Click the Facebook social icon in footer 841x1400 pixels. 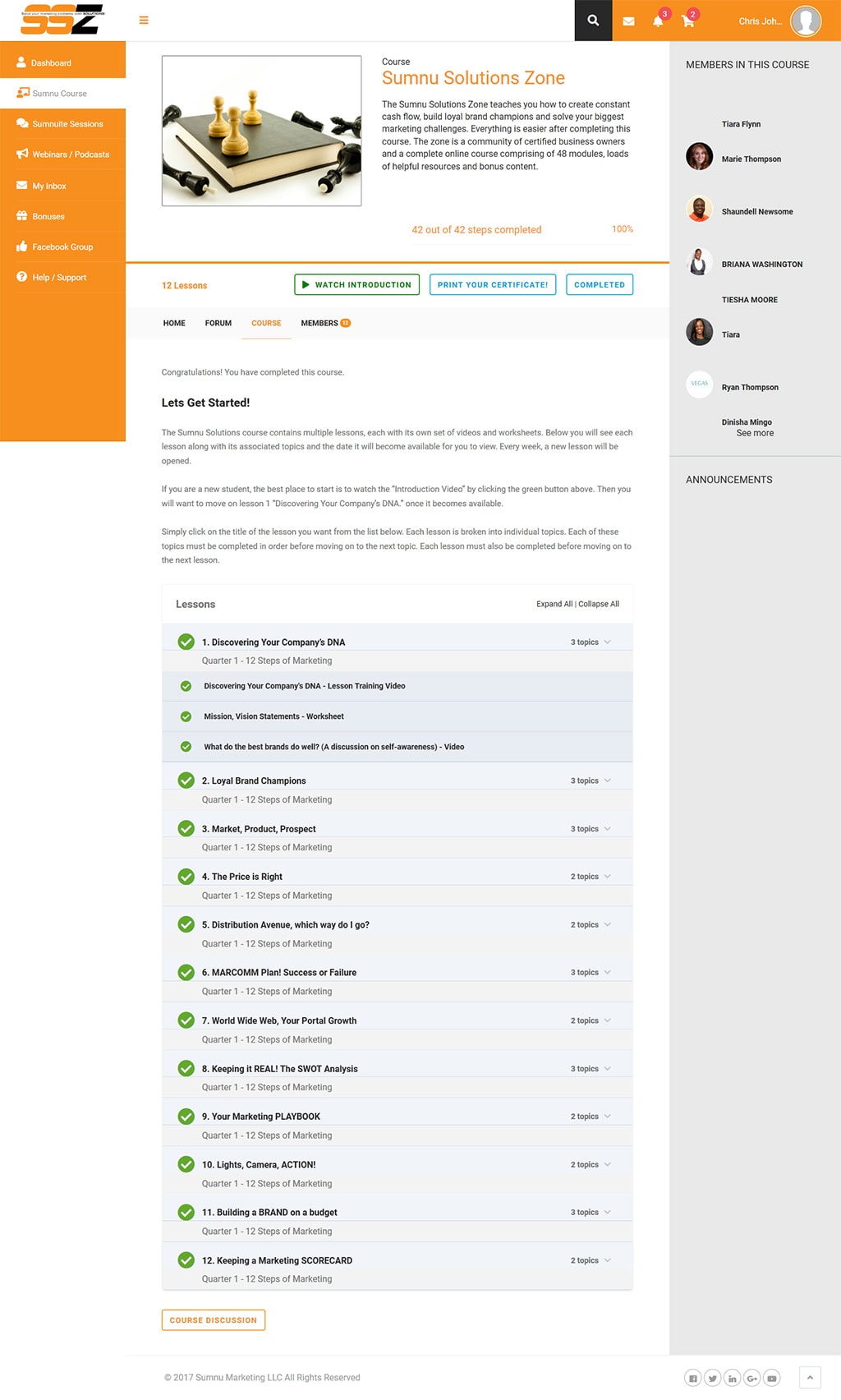pos(693,1378)
